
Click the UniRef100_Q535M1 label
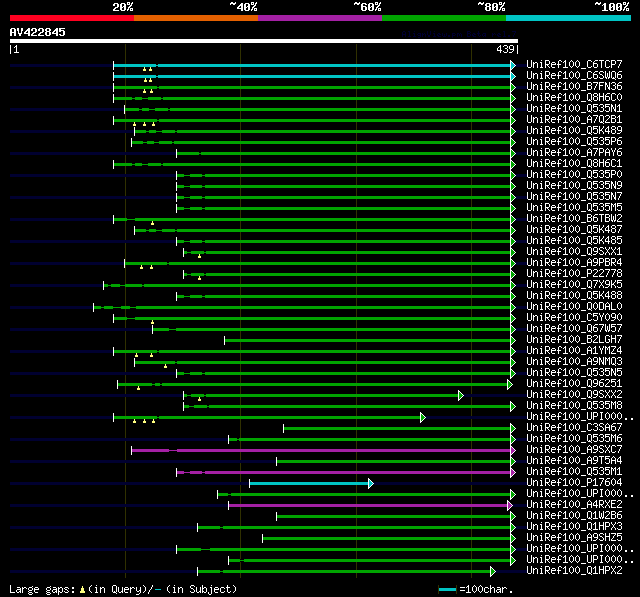[574, 472]
